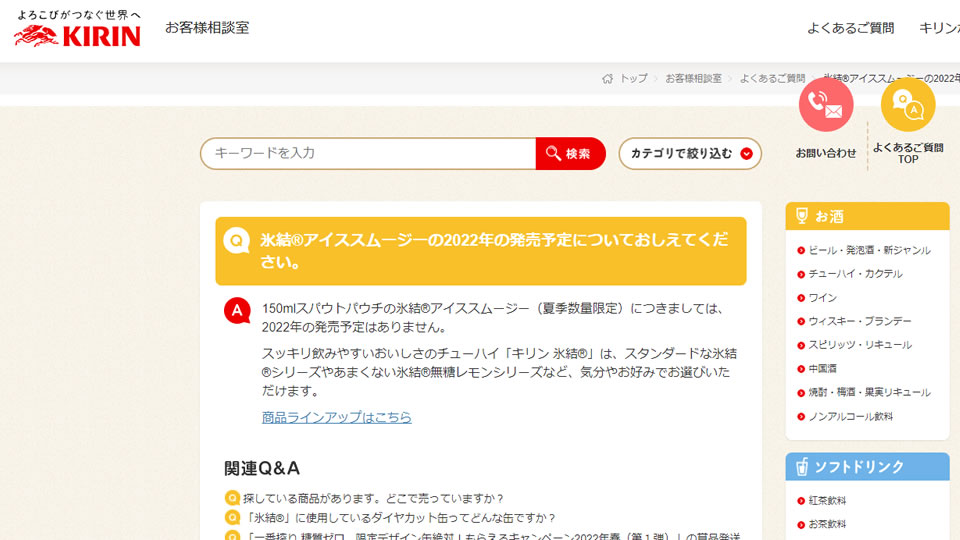Viewport: 960px width, 540px height.
Task: Select お茶飲料 category
Action: pyautogui.click(x=827, y=525)
